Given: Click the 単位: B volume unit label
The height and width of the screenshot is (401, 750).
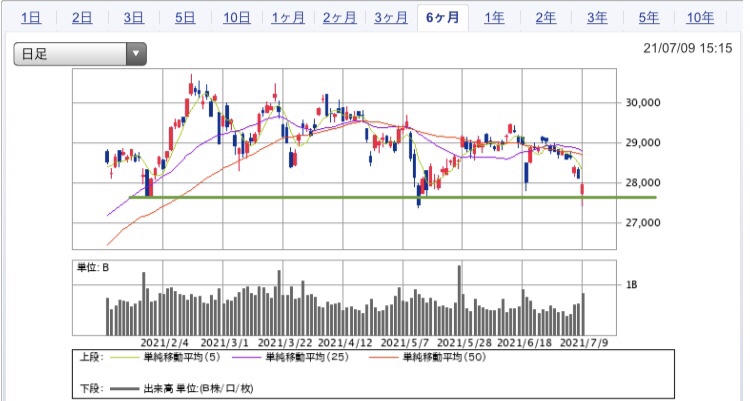Looking at the screenshot, I should 93,268.
